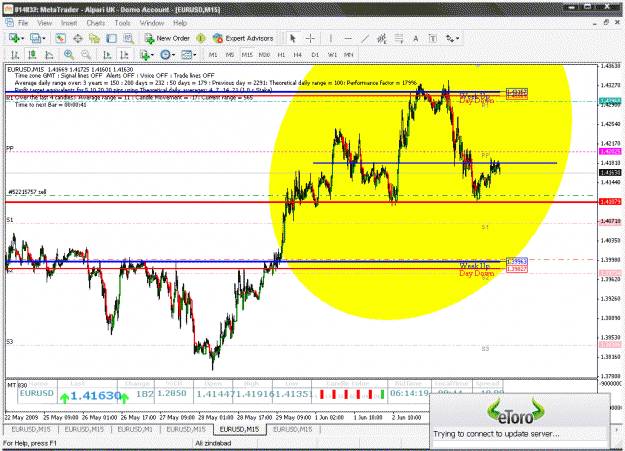Set timeframe to M5

point(230,55)
